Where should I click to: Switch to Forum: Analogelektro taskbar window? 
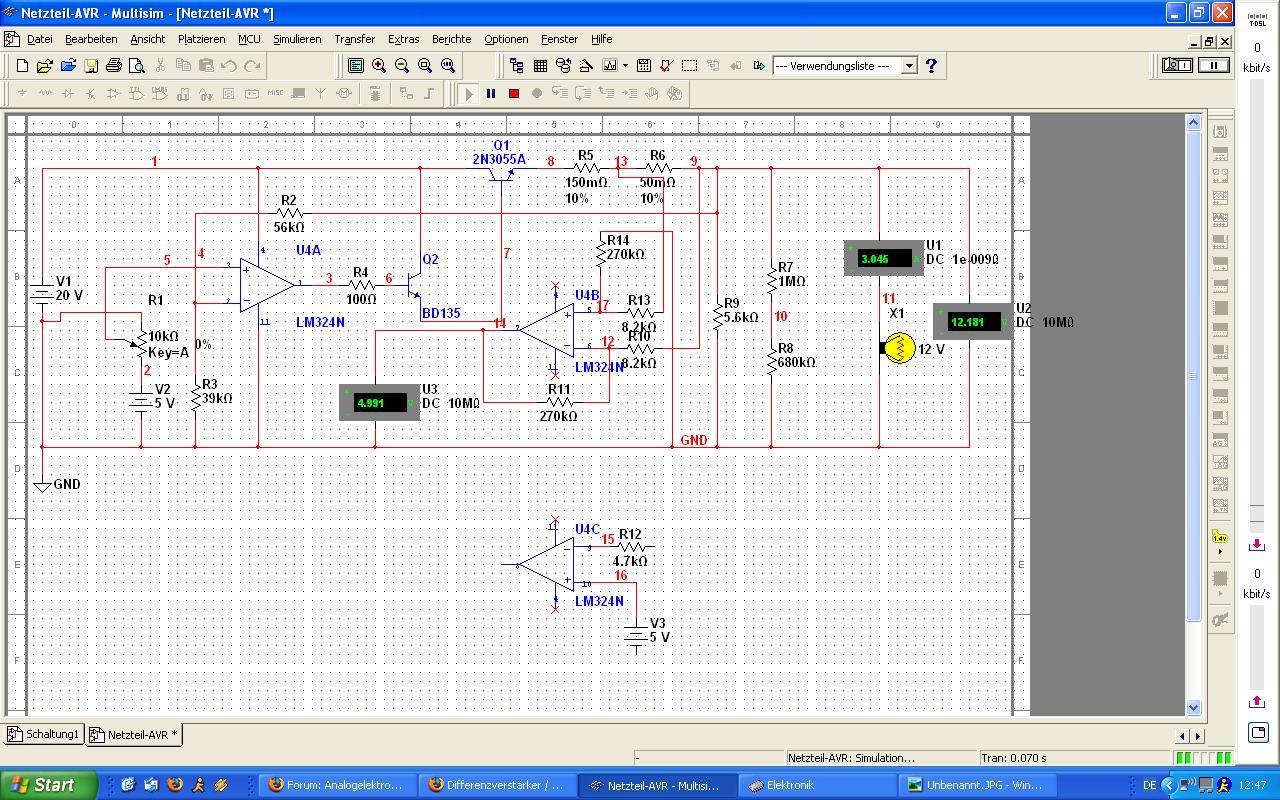[337, 785]
